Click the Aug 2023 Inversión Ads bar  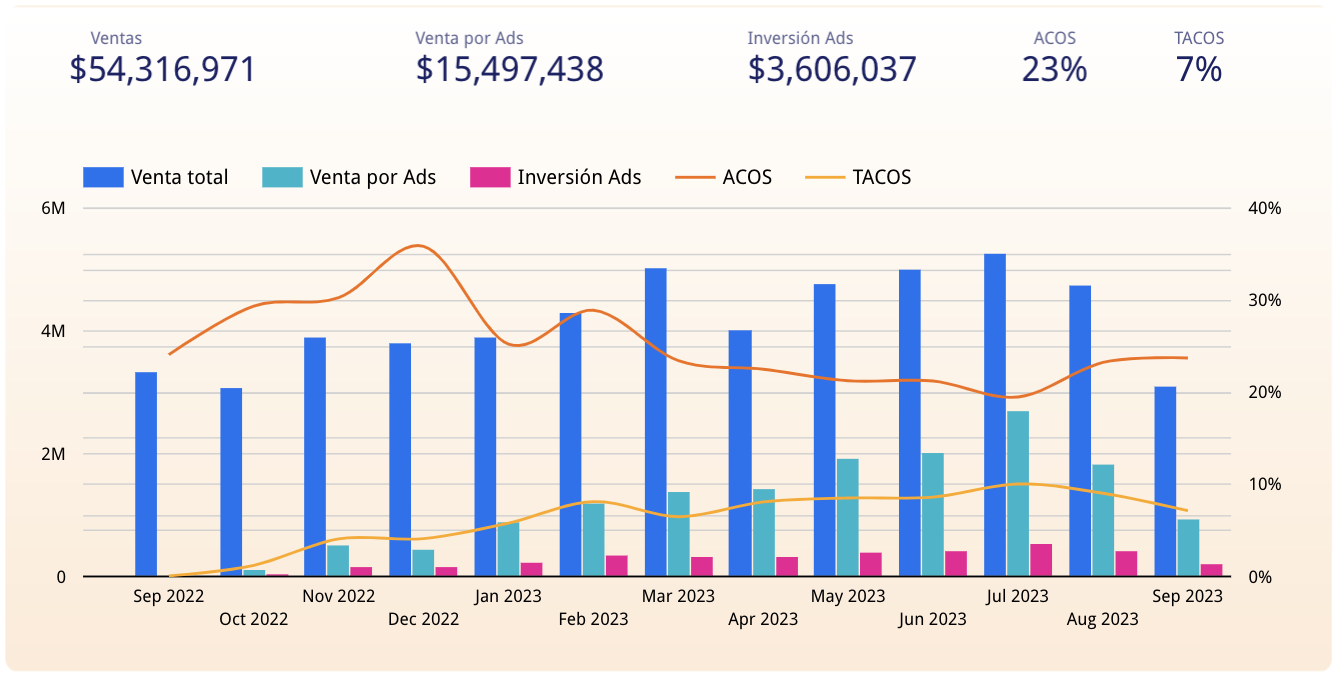pos(1126,564)
